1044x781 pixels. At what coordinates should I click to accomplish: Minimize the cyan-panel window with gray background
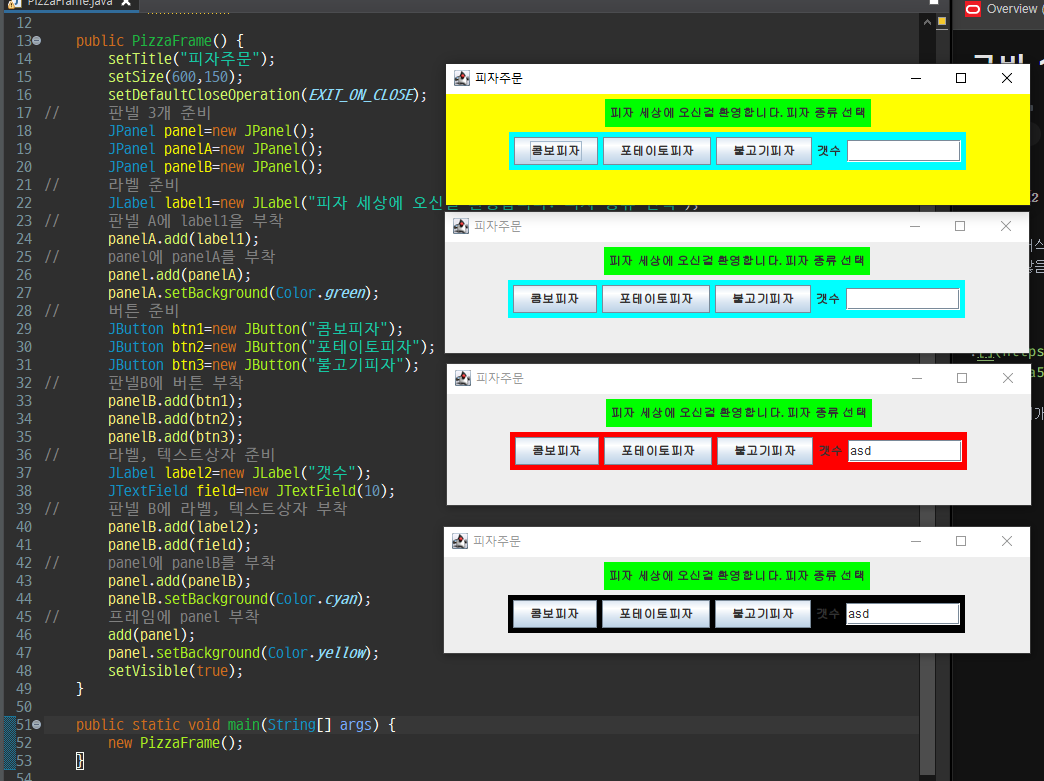915,226
